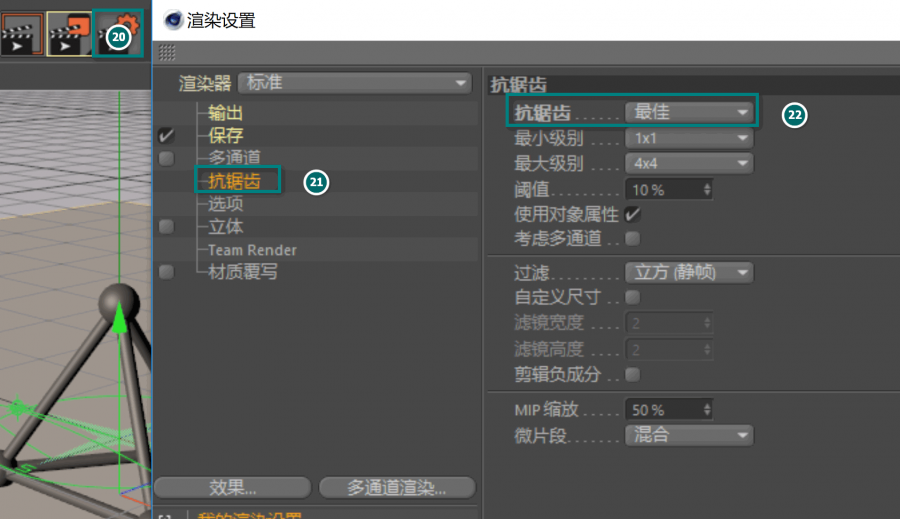The height and width of the screenshot is (519, 900).
Task: Click the MIP 缩放 50% input field
Action: [662, 410]
